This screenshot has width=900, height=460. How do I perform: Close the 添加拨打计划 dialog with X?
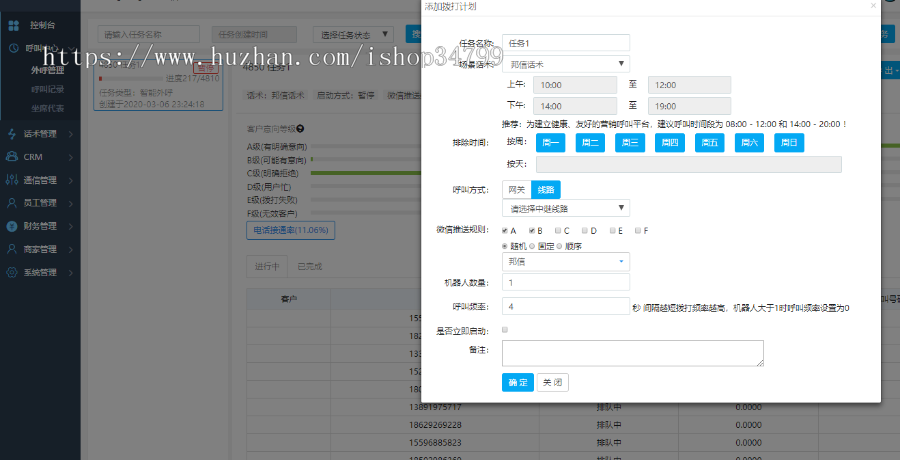coord(873,6)
